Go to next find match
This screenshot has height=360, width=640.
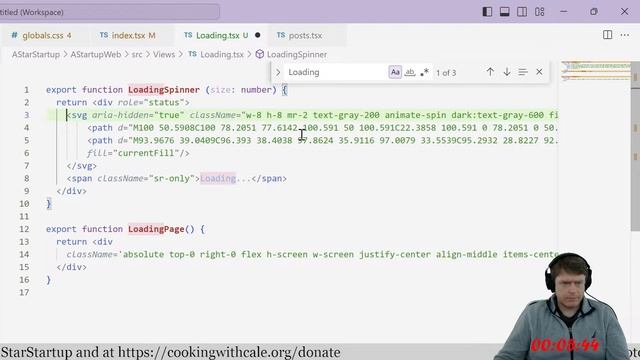[x=507, y=72]
